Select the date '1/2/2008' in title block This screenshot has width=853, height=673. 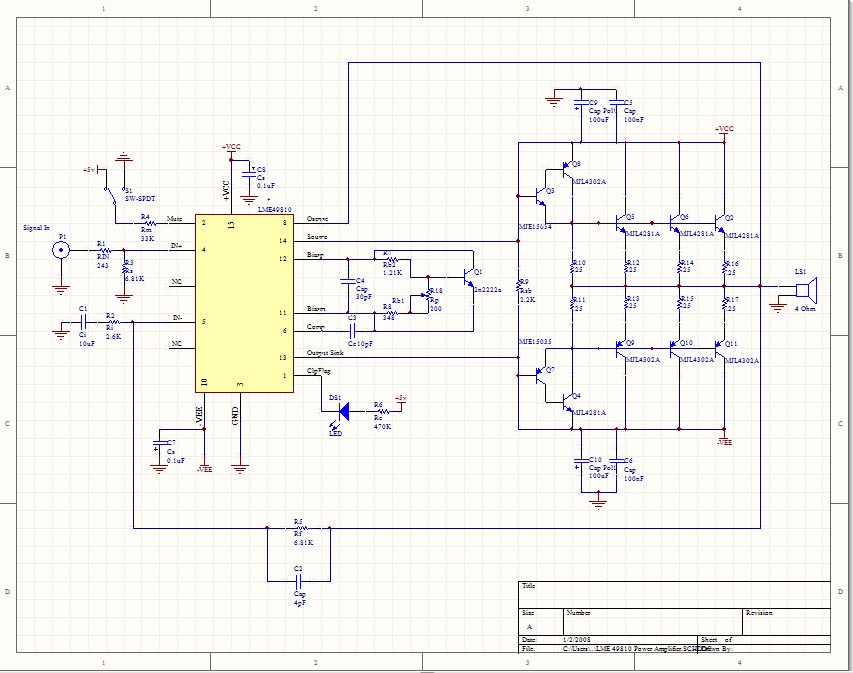[577, 640]
